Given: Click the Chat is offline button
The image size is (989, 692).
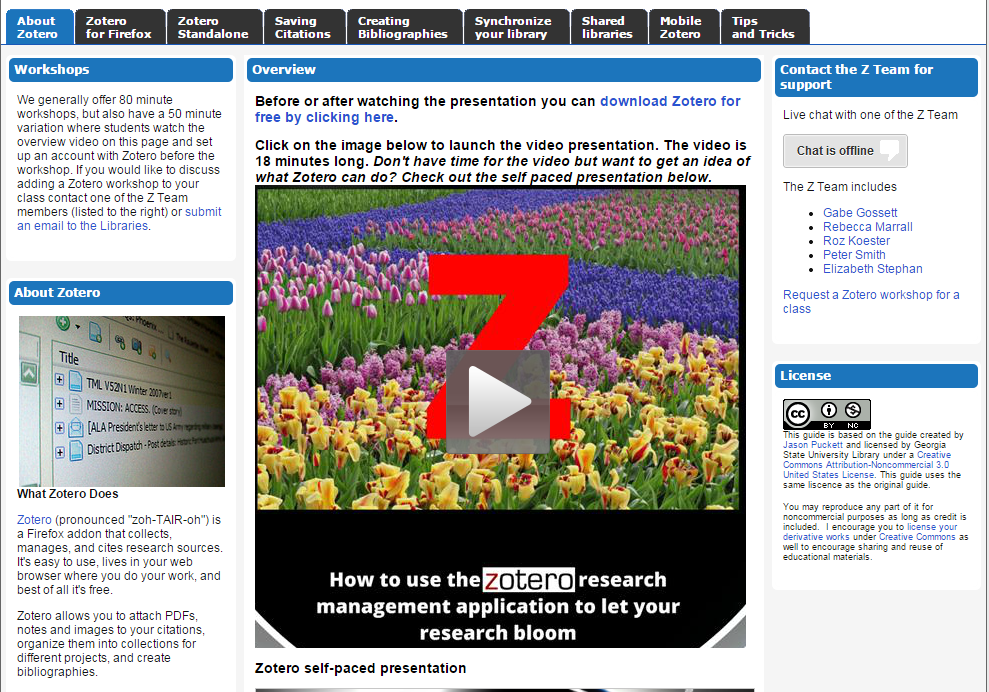Looking at the screenshot, I should (x=845, y=151).
